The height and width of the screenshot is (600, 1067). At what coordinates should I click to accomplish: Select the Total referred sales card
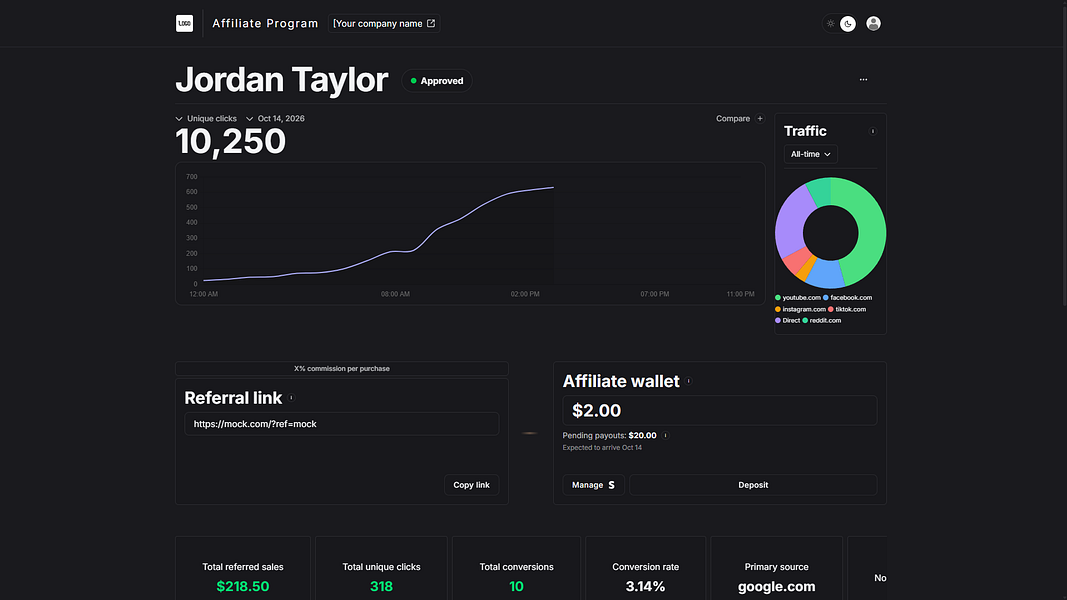[243, 569]
